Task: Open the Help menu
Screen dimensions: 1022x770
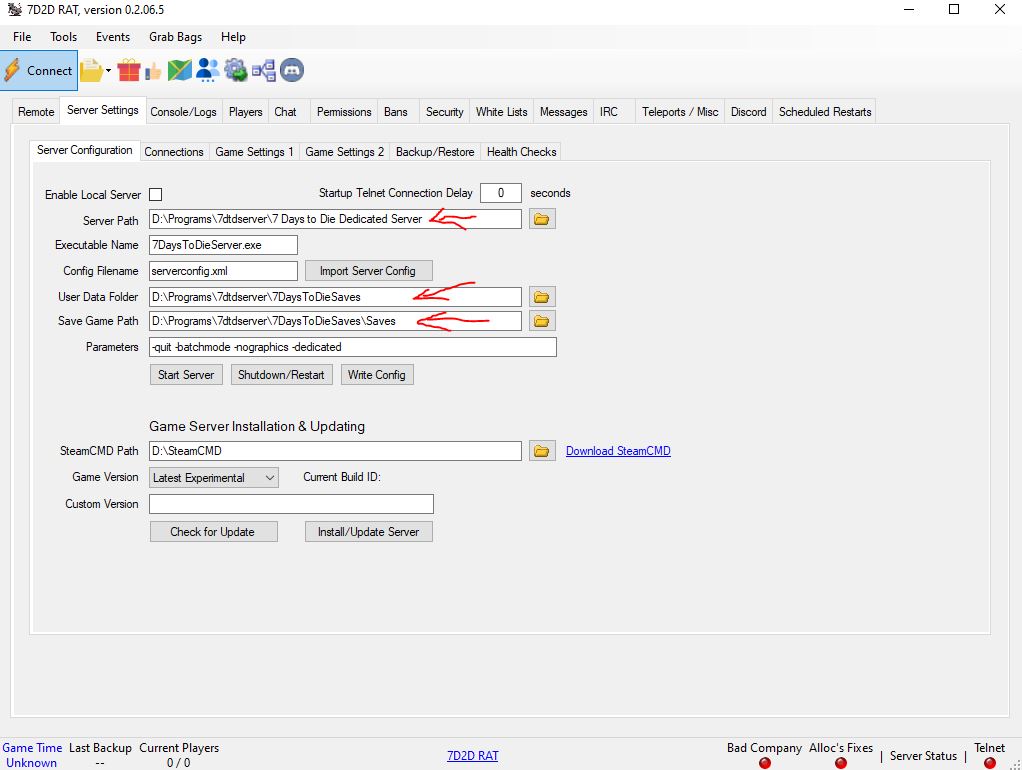Action: click(x=233, y=37)
